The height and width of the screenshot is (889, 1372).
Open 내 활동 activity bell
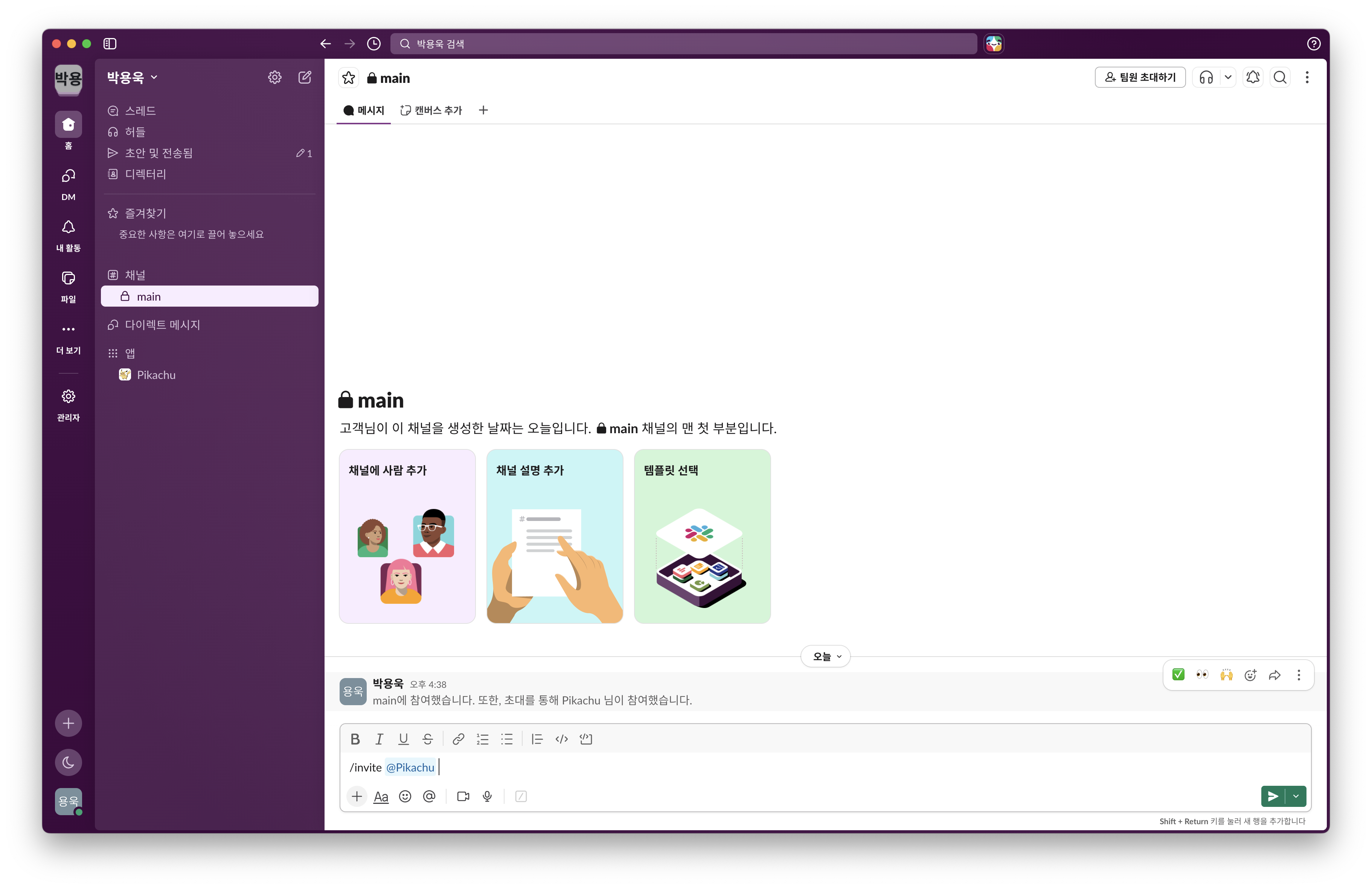click(x=69, y=235)
